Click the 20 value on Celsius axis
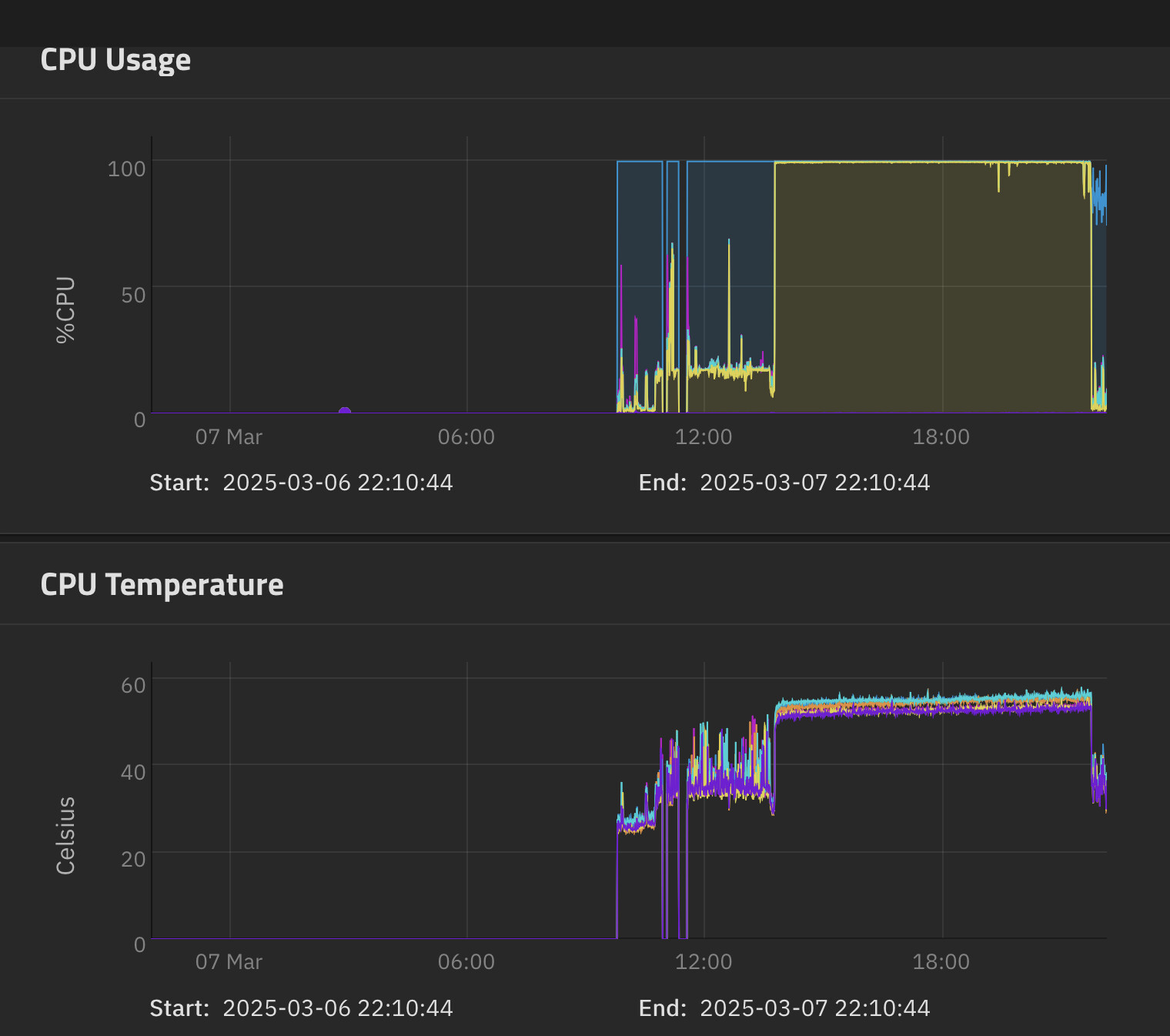Viewport: 1170px width, 1036px height. [x=133, y=859]
